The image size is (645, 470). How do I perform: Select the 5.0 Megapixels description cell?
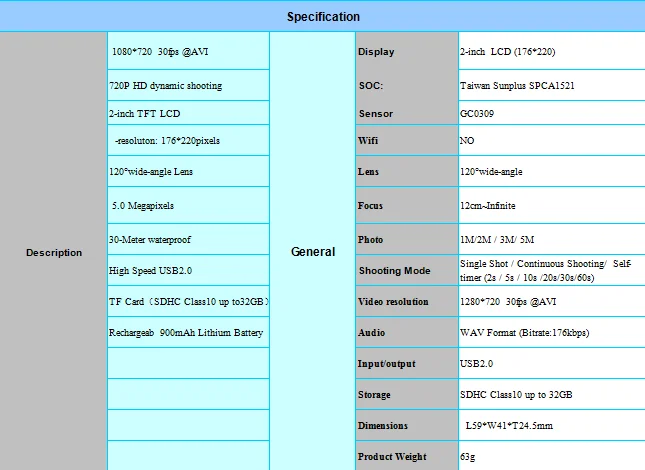point(143,206)
